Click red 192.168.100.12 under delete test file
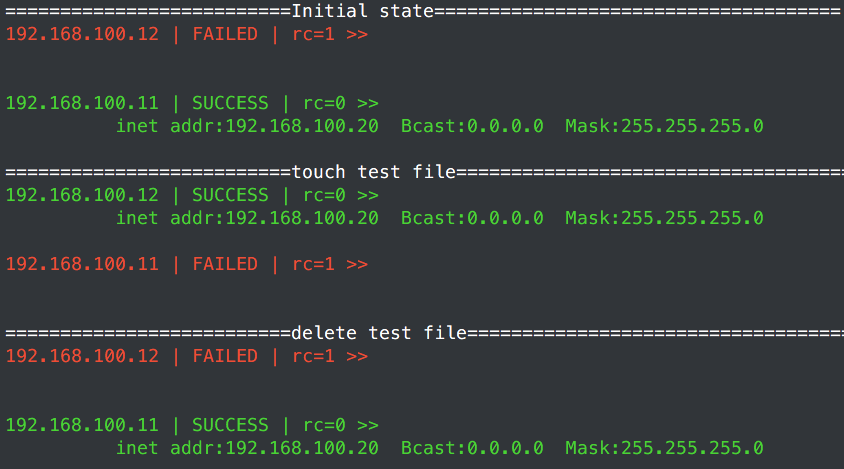Viewport: 844px width, 469px height. (82, 356)
